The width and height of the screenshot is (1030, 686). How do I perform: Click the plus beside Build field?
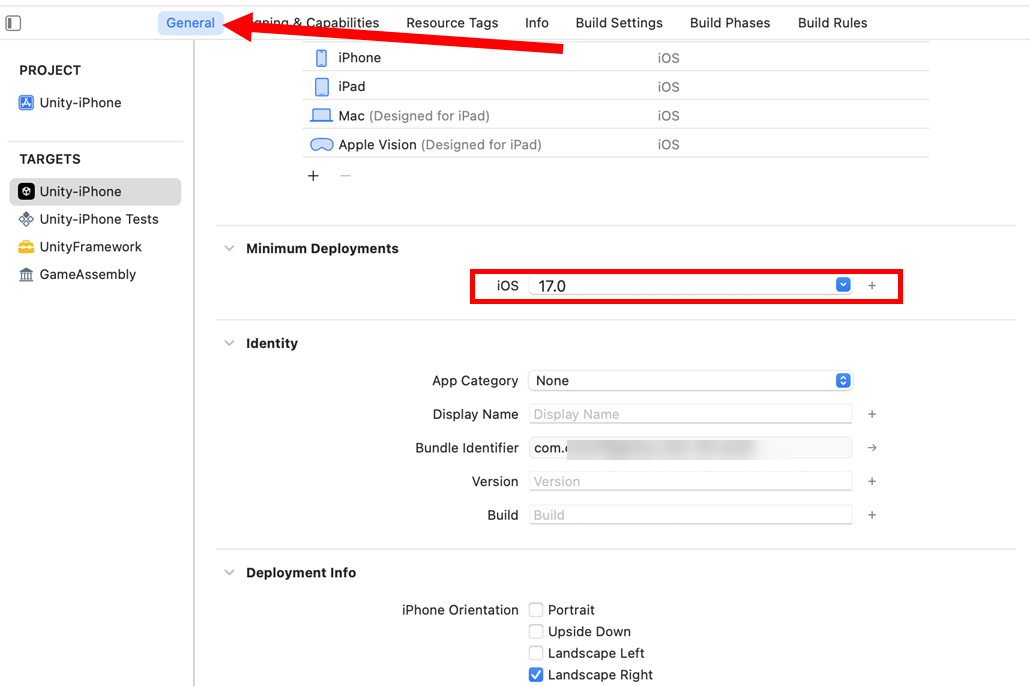(872, 514)
